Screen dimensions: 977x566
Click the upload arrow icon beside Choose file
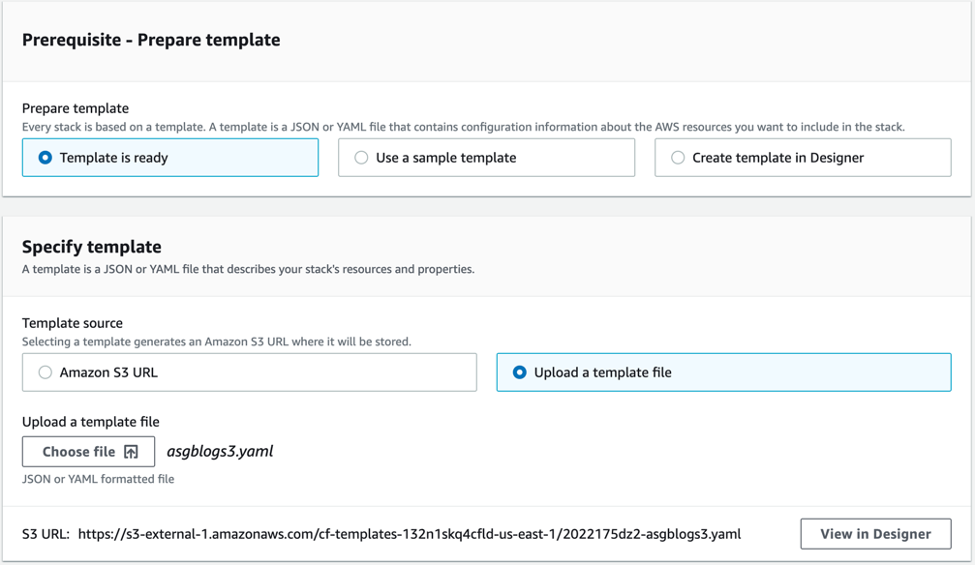click(131, 452)
